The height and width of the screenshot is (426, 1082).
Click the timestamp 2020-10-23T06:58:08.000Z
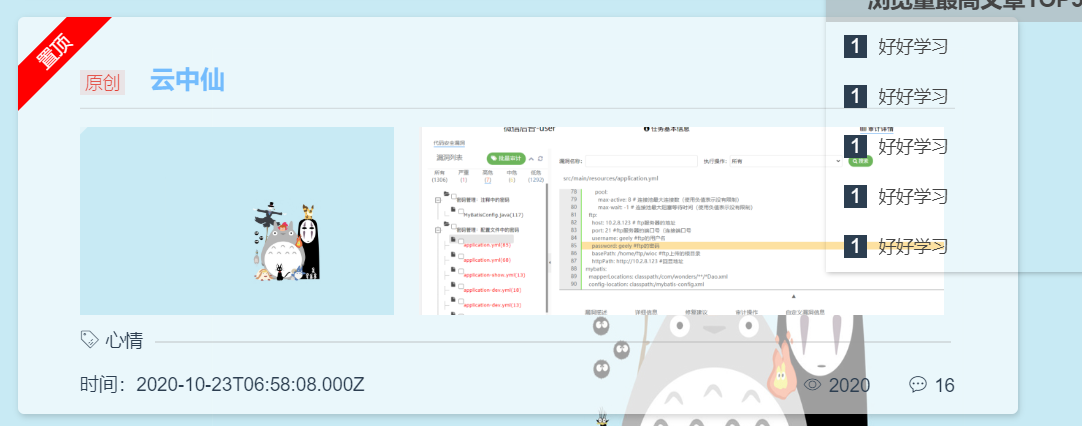tap(250, 385)
